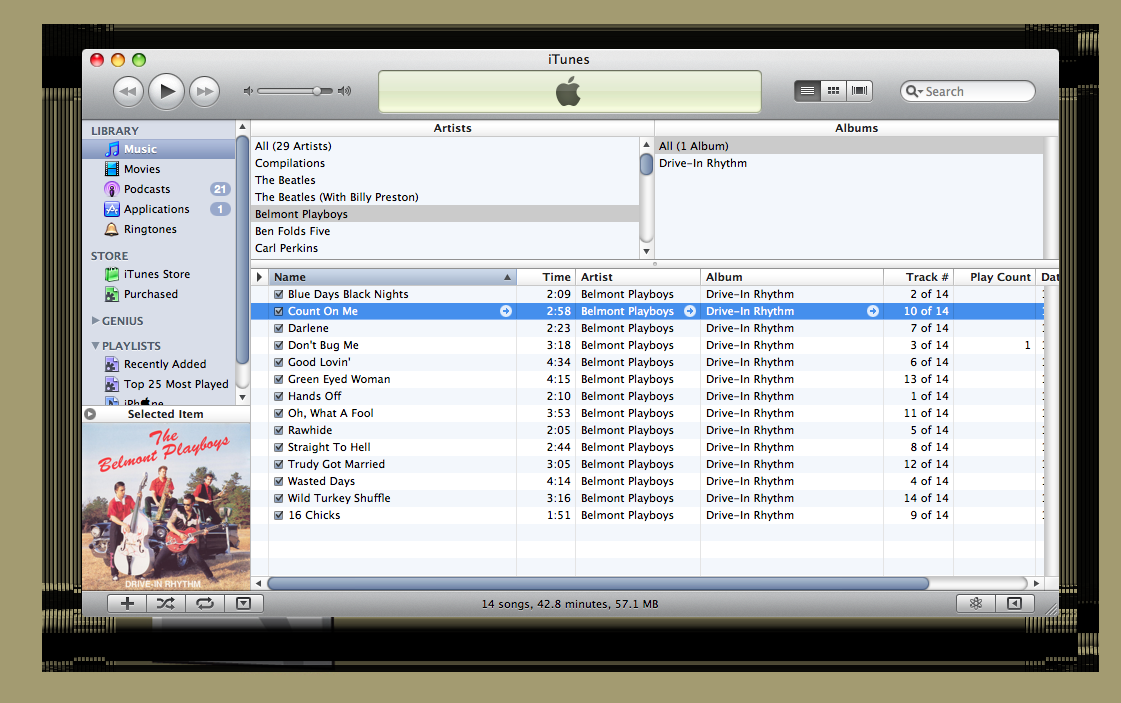Switch to grid album view

pyautogui.click(x=833, y=91)
